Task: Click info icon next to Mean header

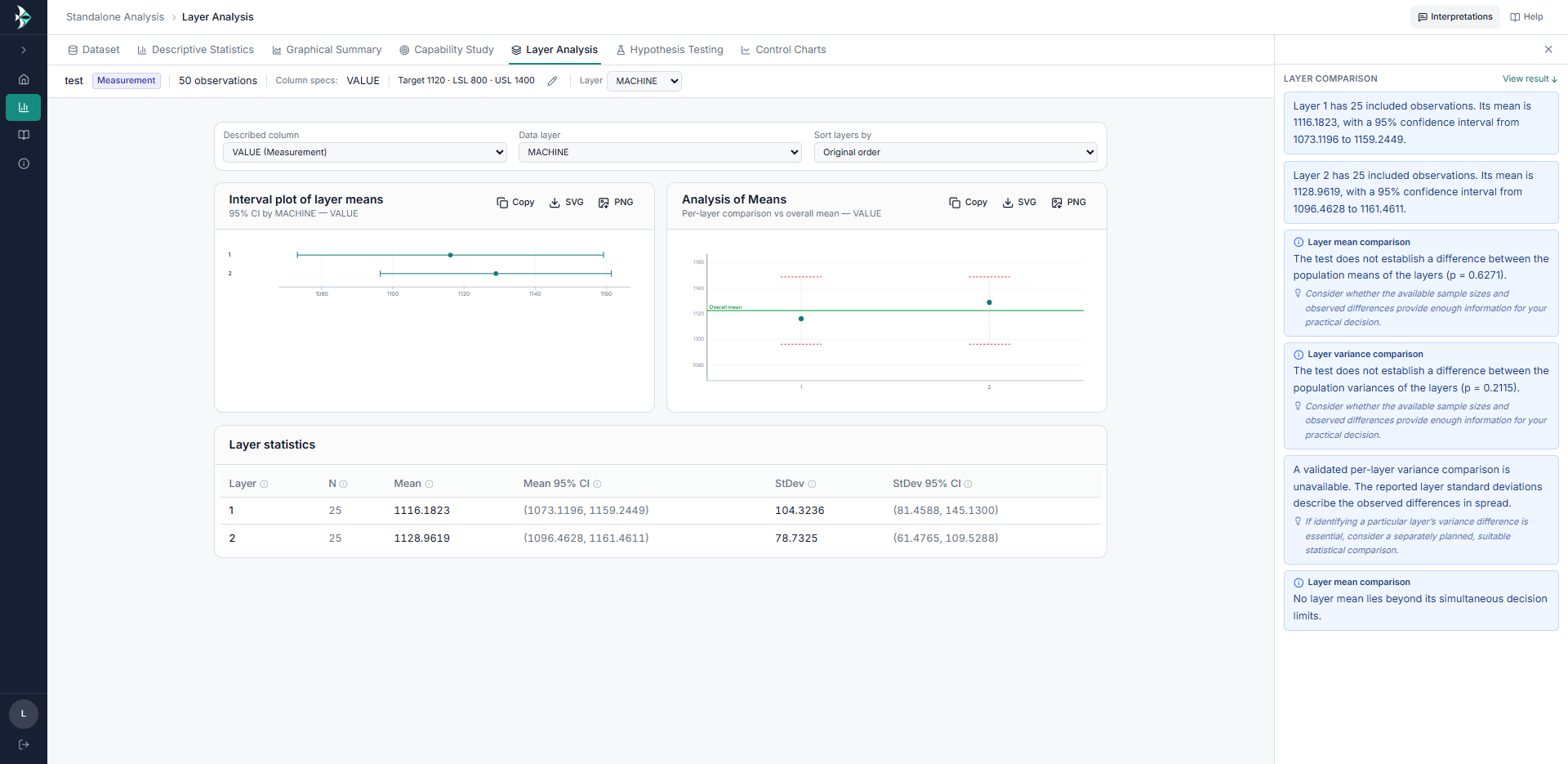Action: tap(429, 485)
